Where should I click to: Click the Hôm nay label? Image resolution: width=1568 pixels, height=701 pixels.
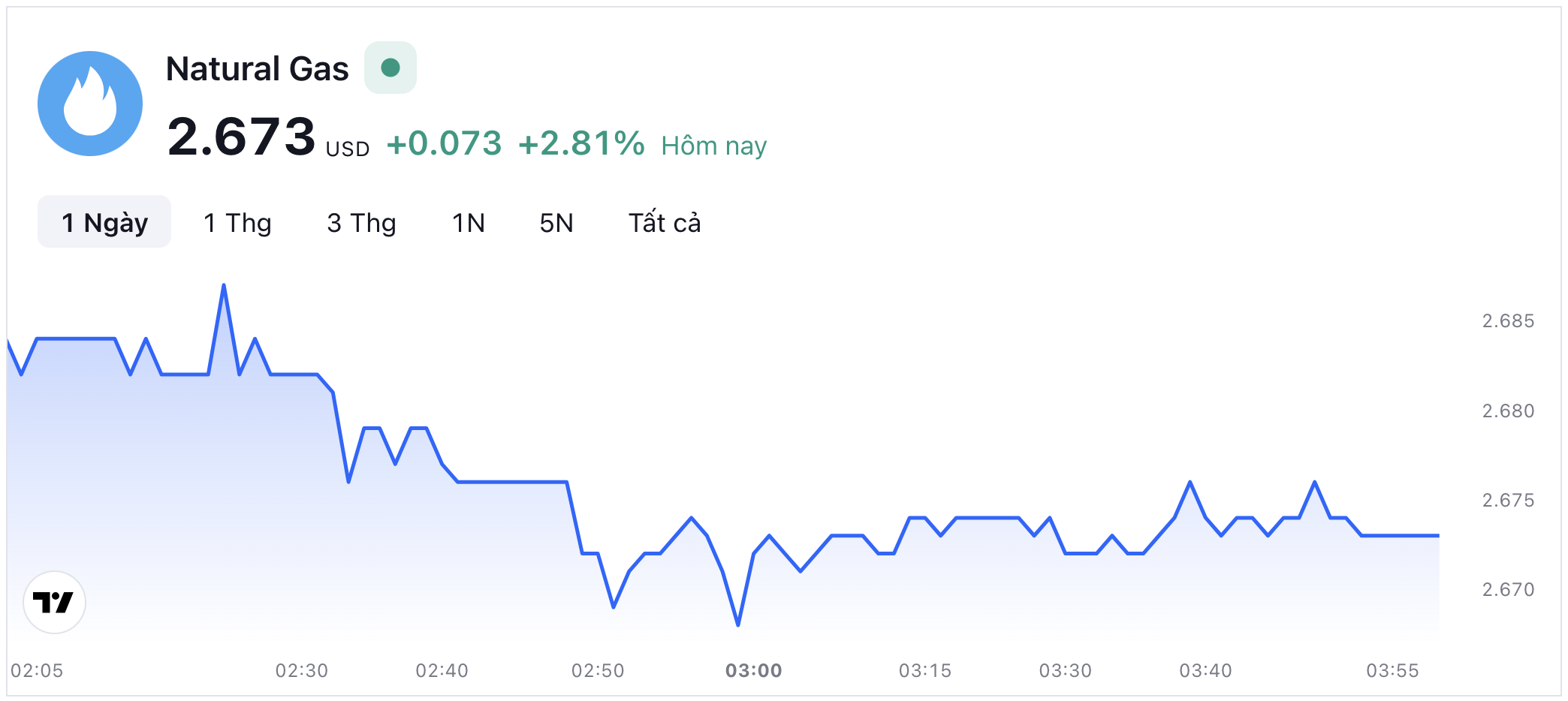coord(713,146)
